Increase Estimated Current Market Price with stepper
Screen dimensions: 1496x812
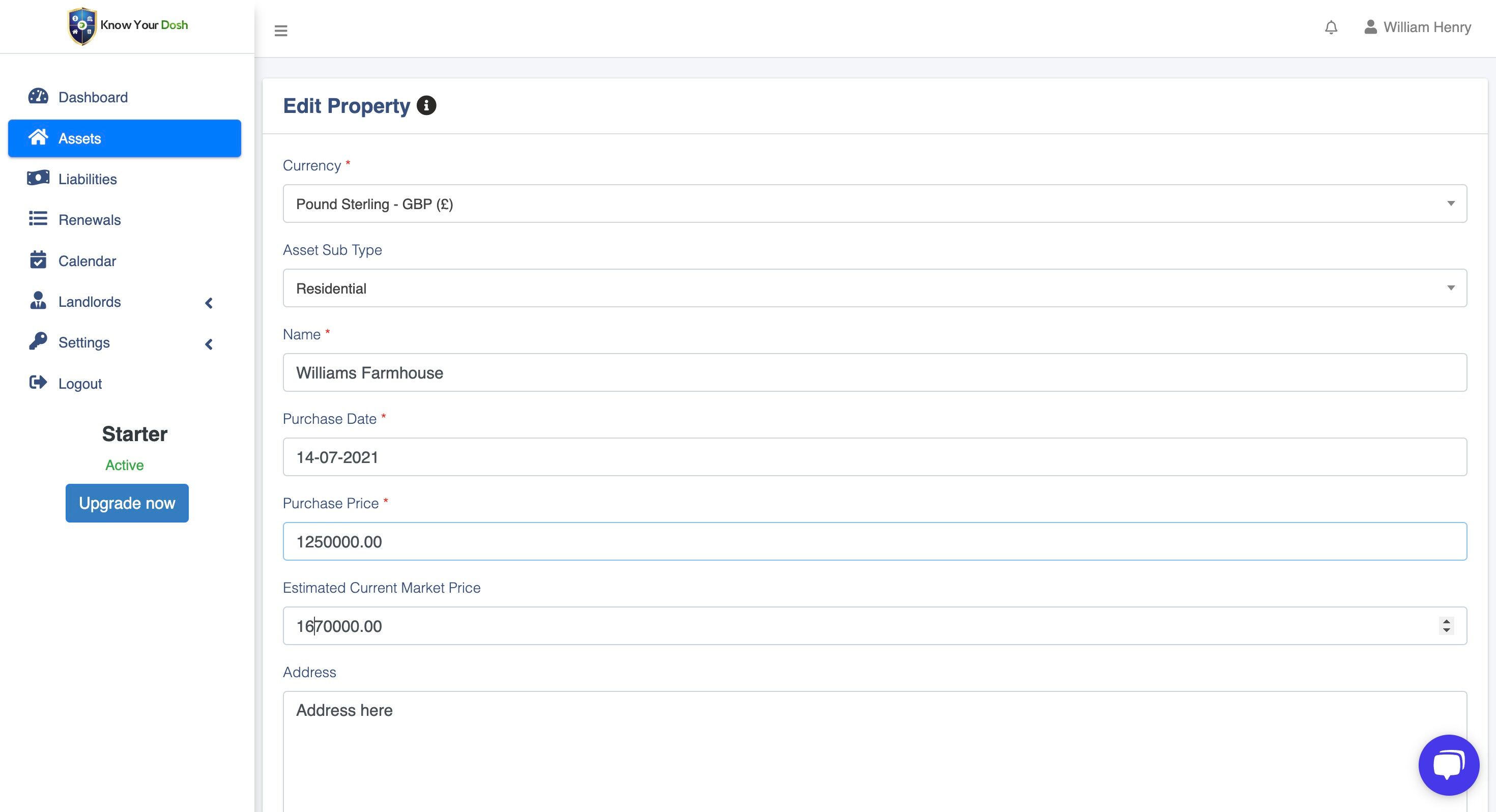tap(1446, 622)
